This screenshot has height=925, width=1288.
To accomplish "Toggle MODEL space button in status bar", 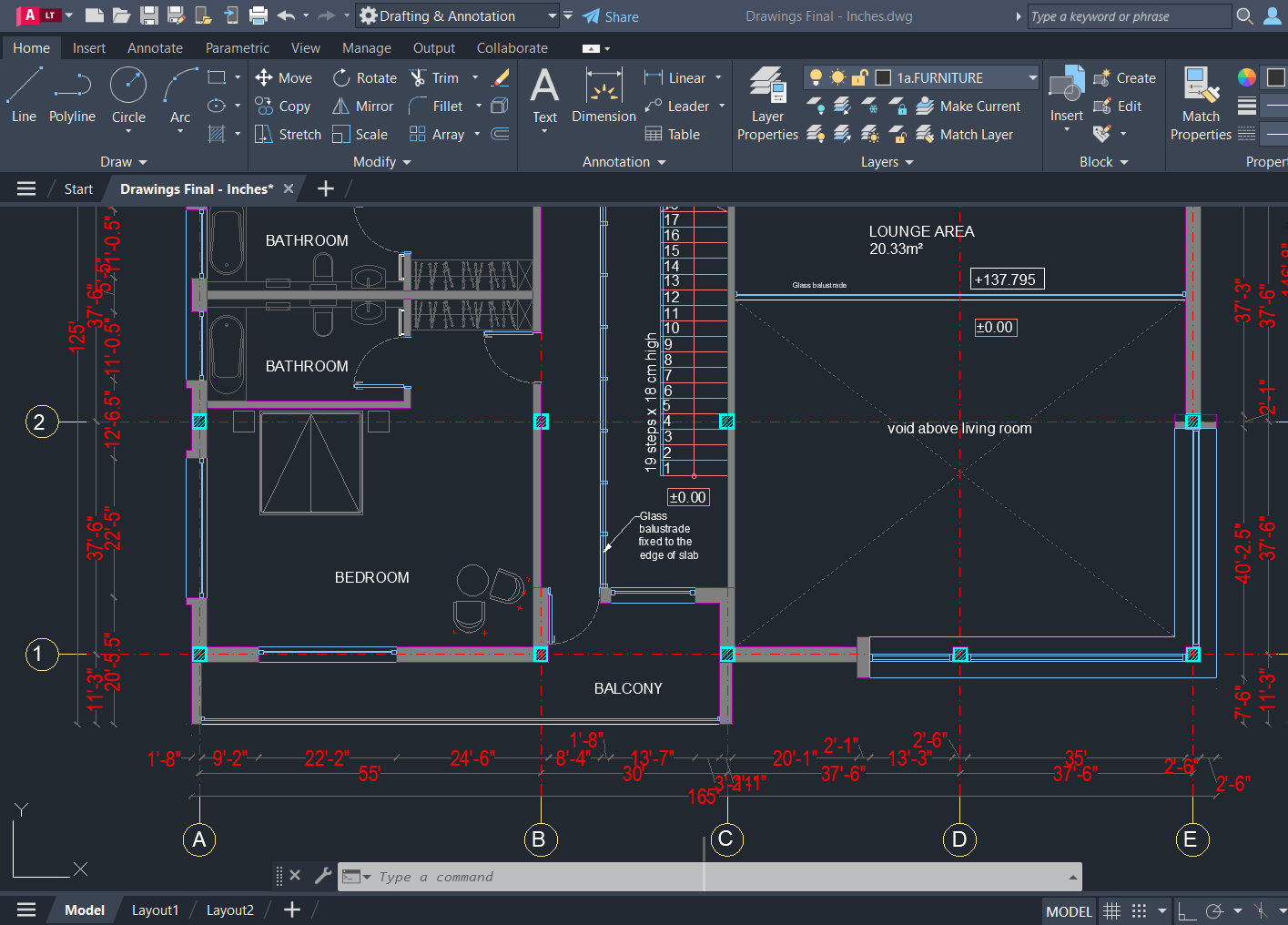I will pos(1069,911).
